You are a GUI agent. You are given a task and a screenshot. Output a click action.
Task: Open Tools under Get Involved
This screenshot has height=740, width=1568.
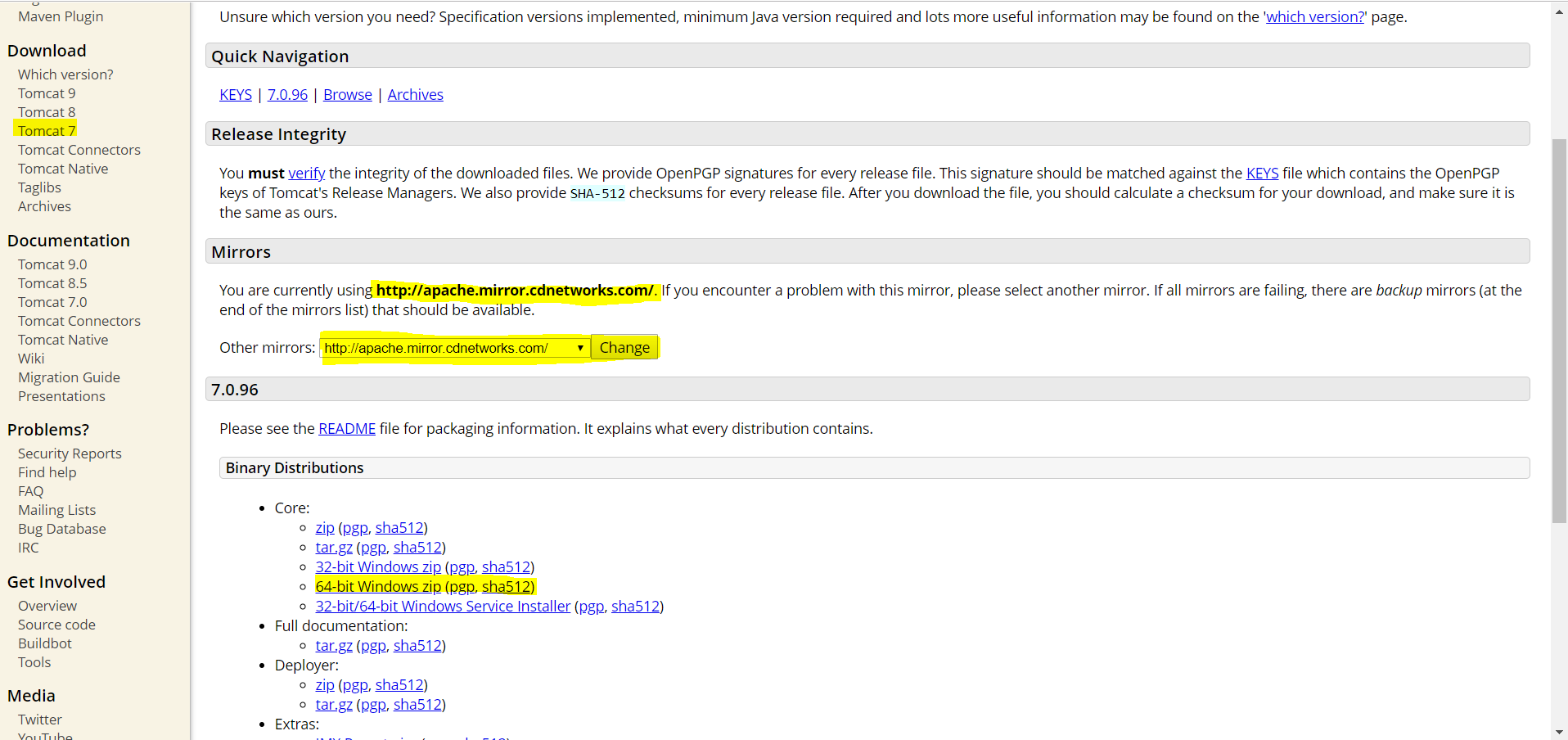tap(34, 662)
